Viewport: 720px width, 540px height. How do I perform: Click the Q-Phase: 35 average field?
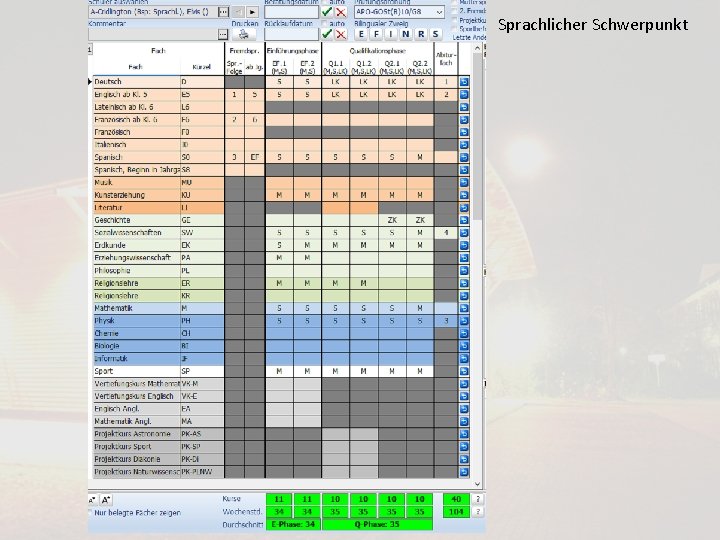pos(377,524)
